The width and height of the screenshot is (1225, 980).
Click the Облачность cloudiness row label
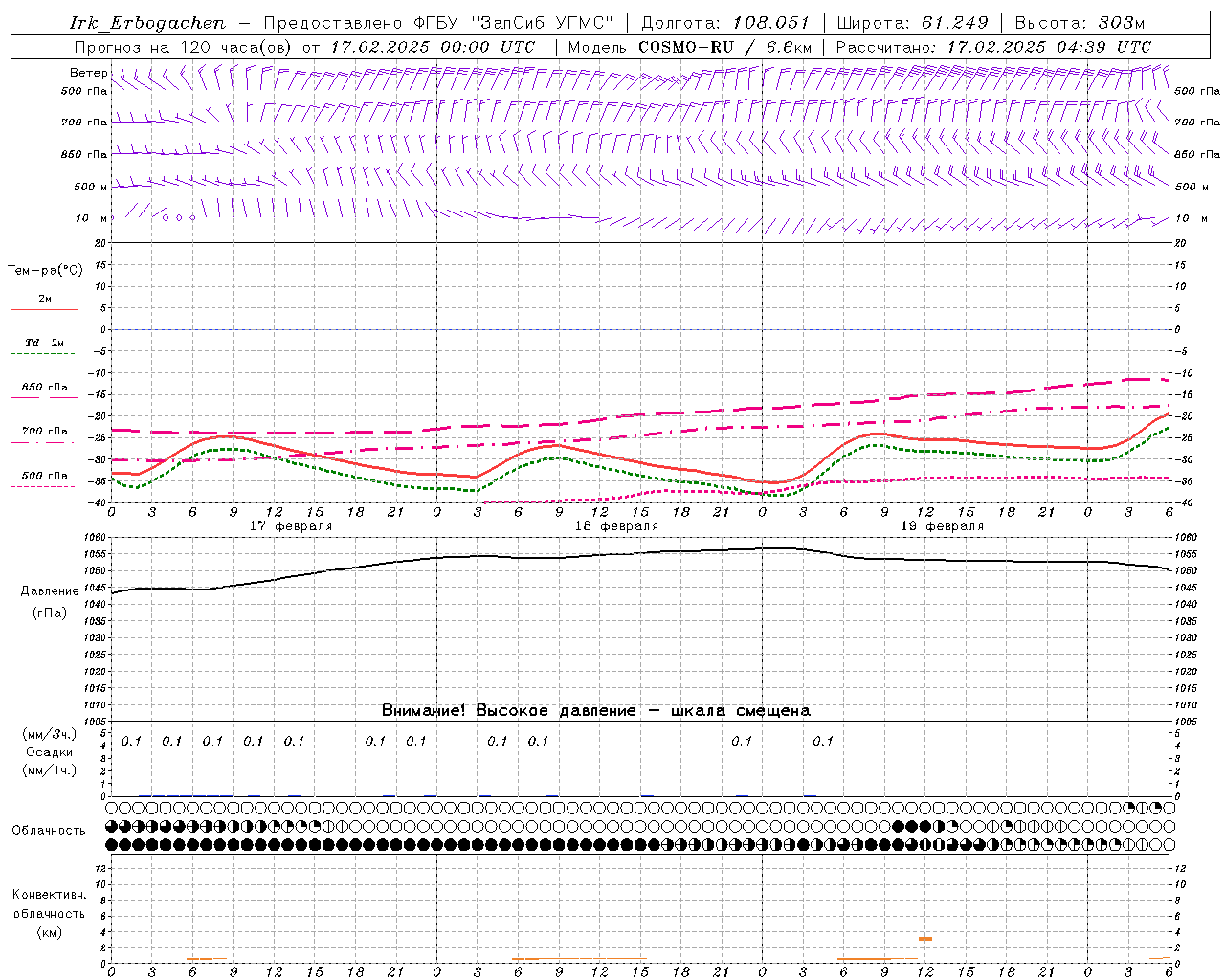(49, 831)
